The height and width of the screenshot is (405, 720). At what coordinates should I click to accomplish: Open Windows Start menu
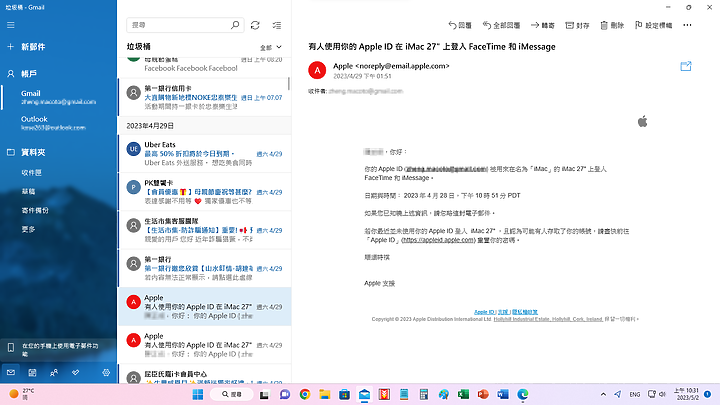[198, 394]
